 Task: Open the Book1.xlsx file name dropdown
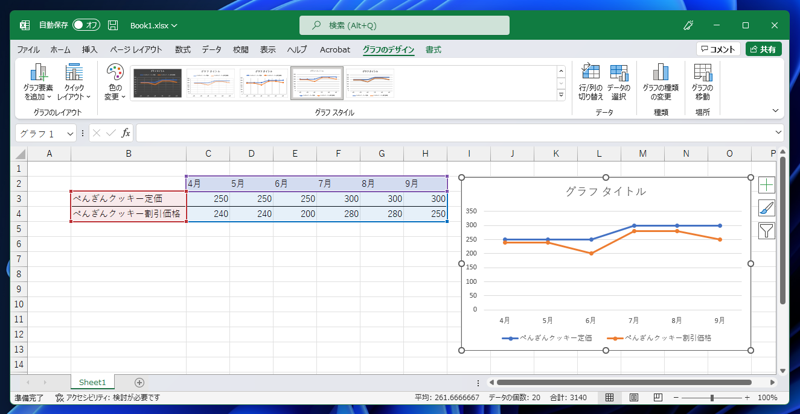[x=154, y=25]
